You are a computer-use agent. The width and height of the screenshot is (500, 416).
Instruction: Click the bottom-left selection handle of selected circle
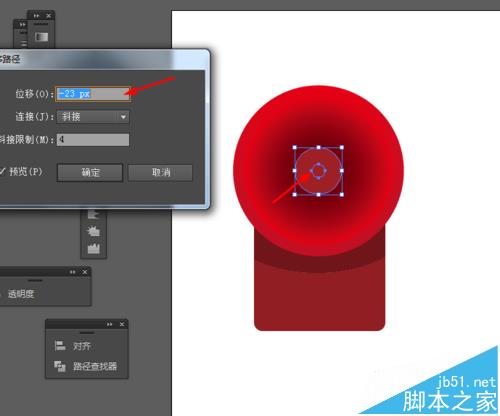295,194
